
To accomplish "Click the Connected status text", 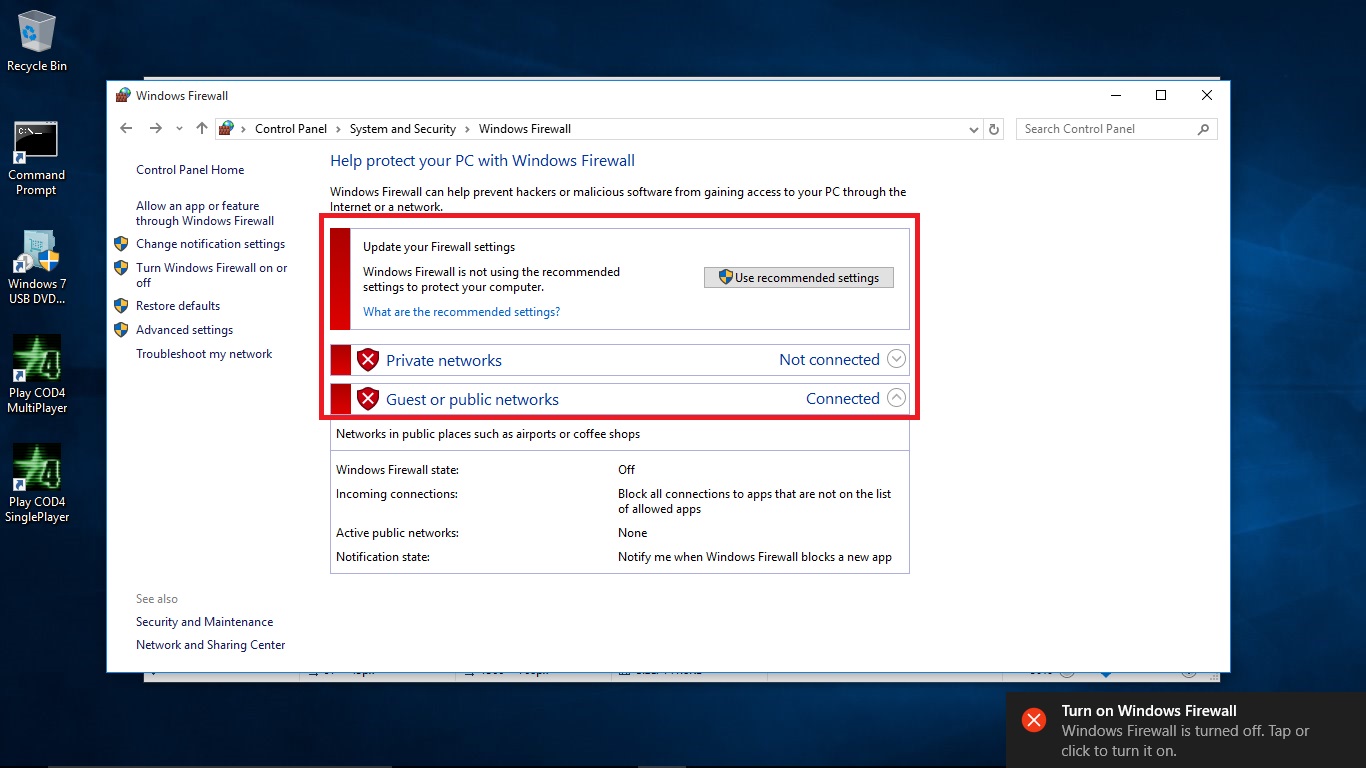I will pyautogui.click(x=843, y=398).
